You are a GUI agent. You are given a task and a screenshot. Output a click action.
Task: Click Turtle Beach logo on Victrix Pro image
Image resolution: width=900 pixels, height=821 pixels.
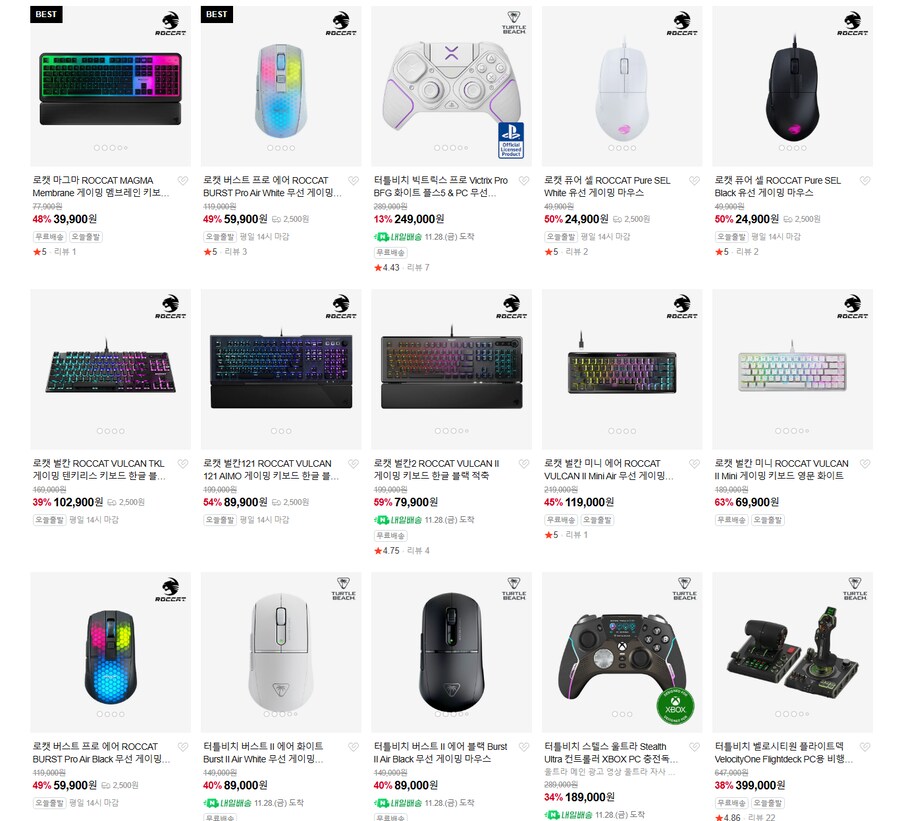click(x=513, y=22)
